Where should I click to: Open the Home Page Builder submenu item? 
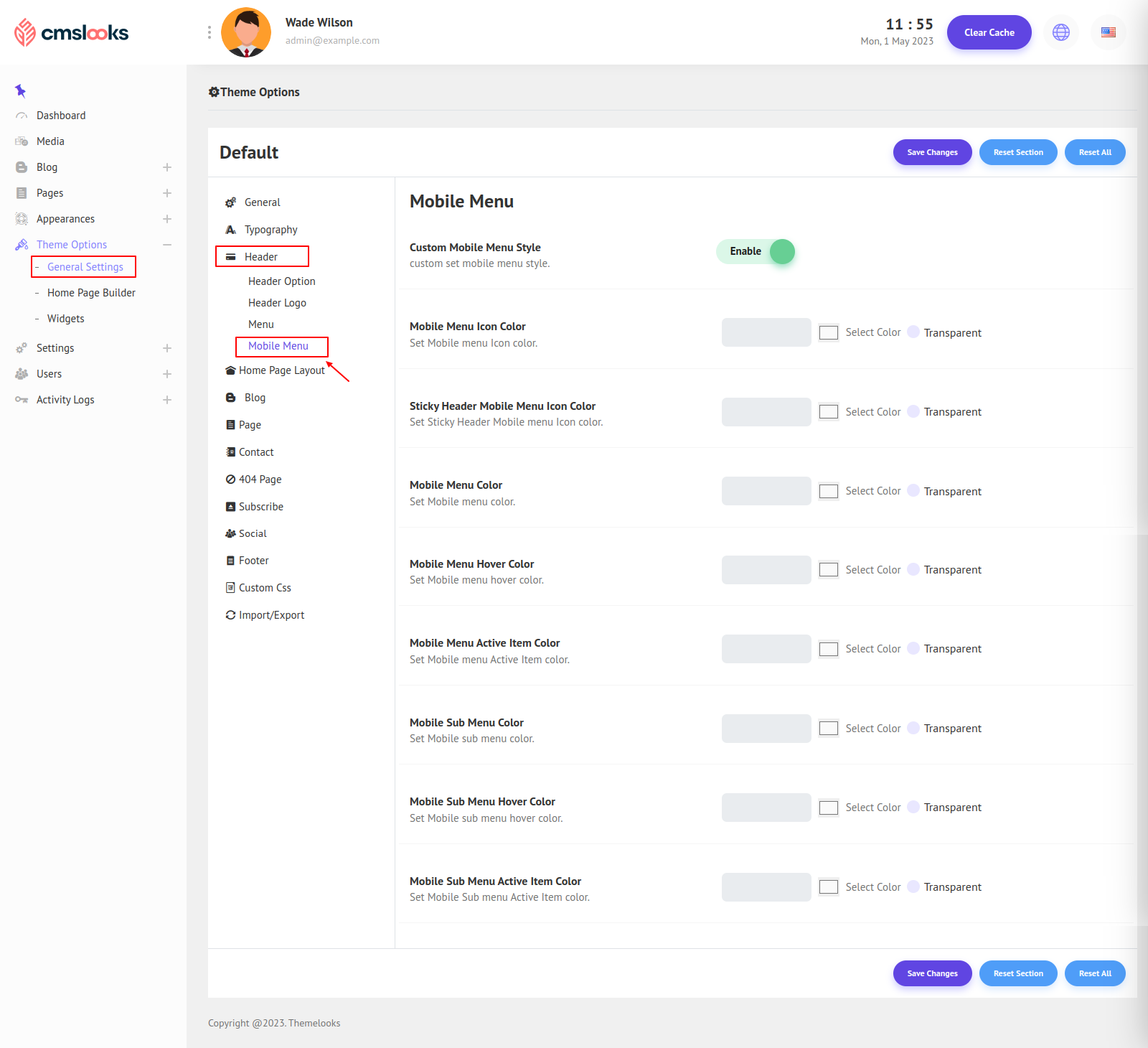91,293
